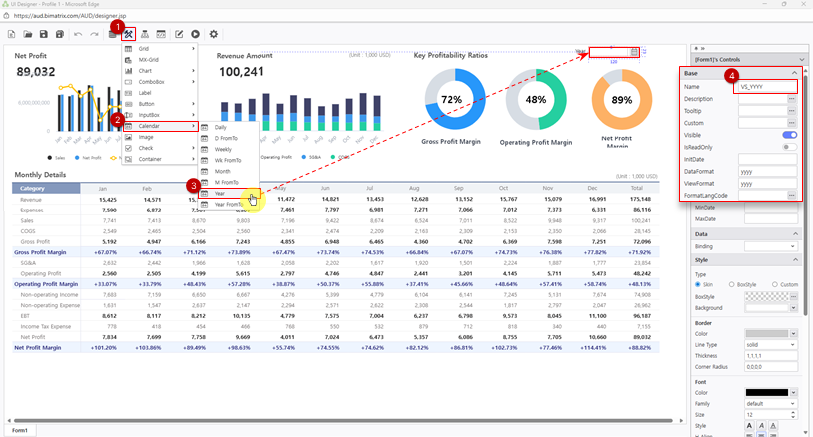813x437 pixels.
Task: Open the black Font Color swatch
Action: (x=767, y=393)
